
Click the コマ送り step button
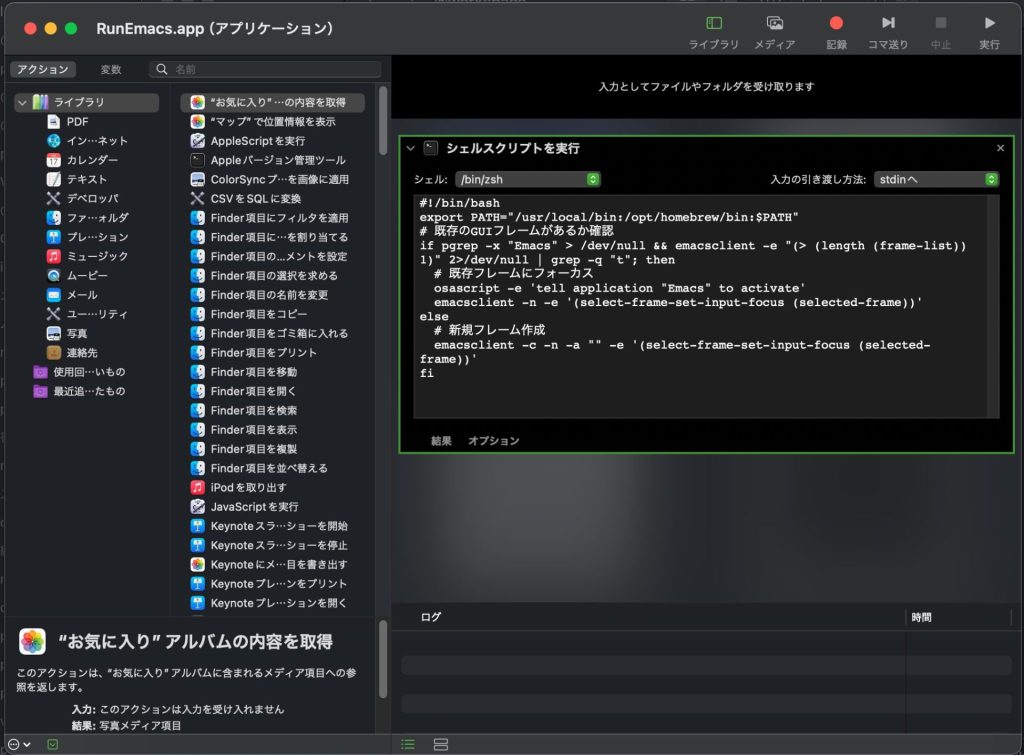click(x=888, y=32)
